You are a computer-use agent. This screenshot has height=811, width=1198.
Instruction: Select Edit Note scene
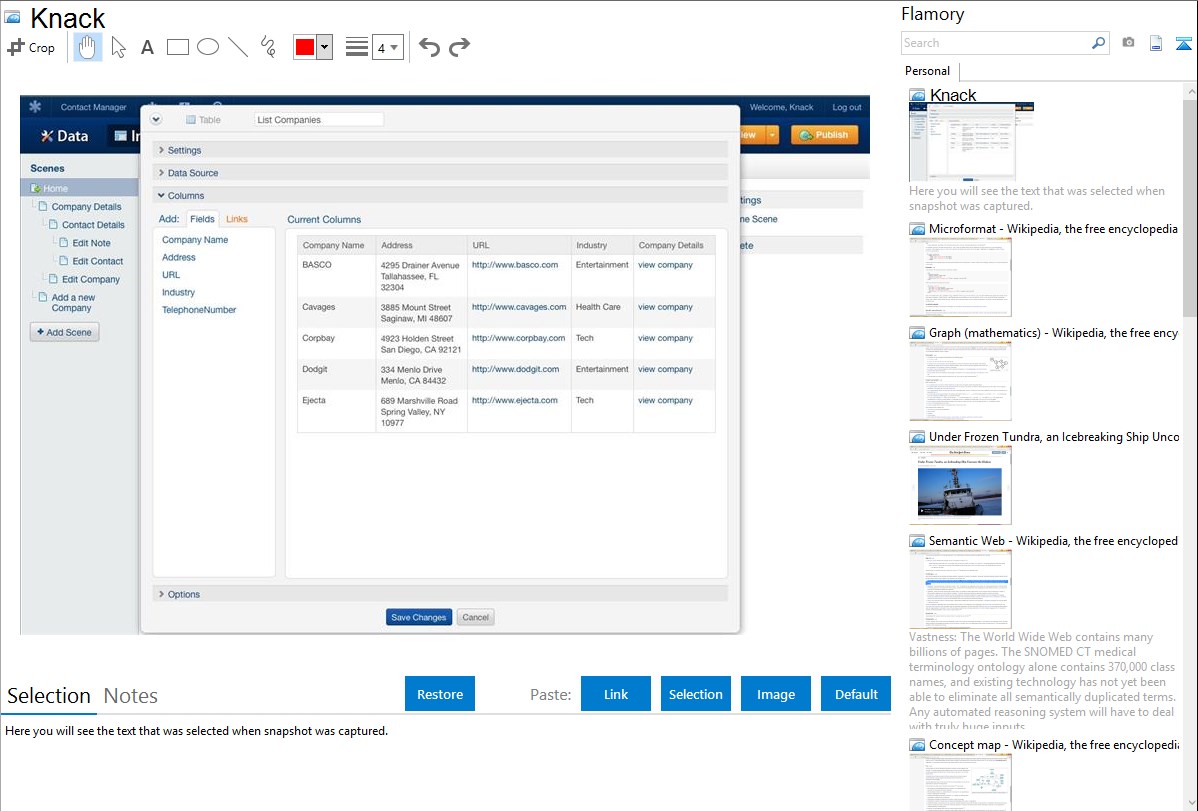click(x=91, y=243)
